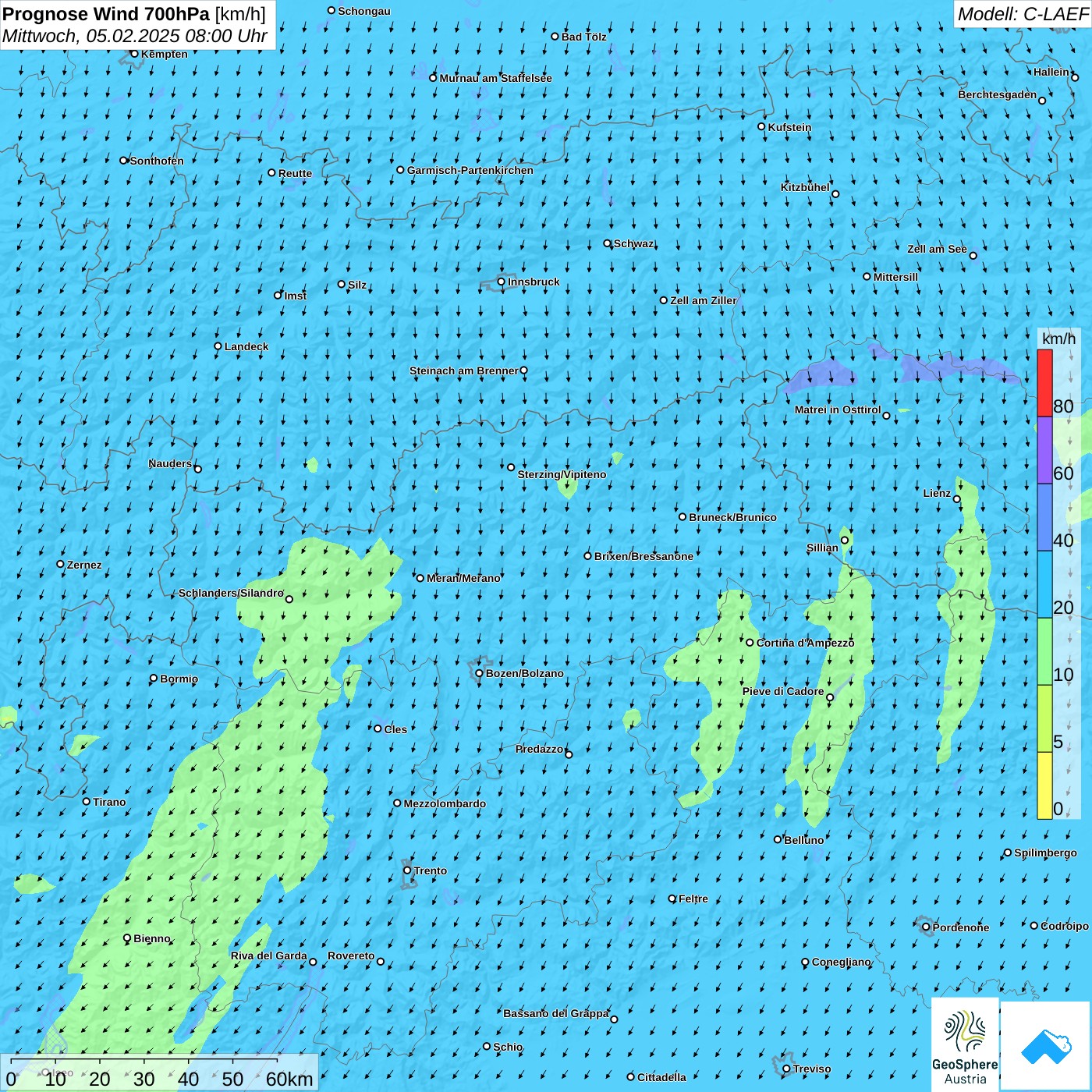Screen dimensions: 1092x1092
Task: Click the Feltre label
Action: click(x=693, y=899)
